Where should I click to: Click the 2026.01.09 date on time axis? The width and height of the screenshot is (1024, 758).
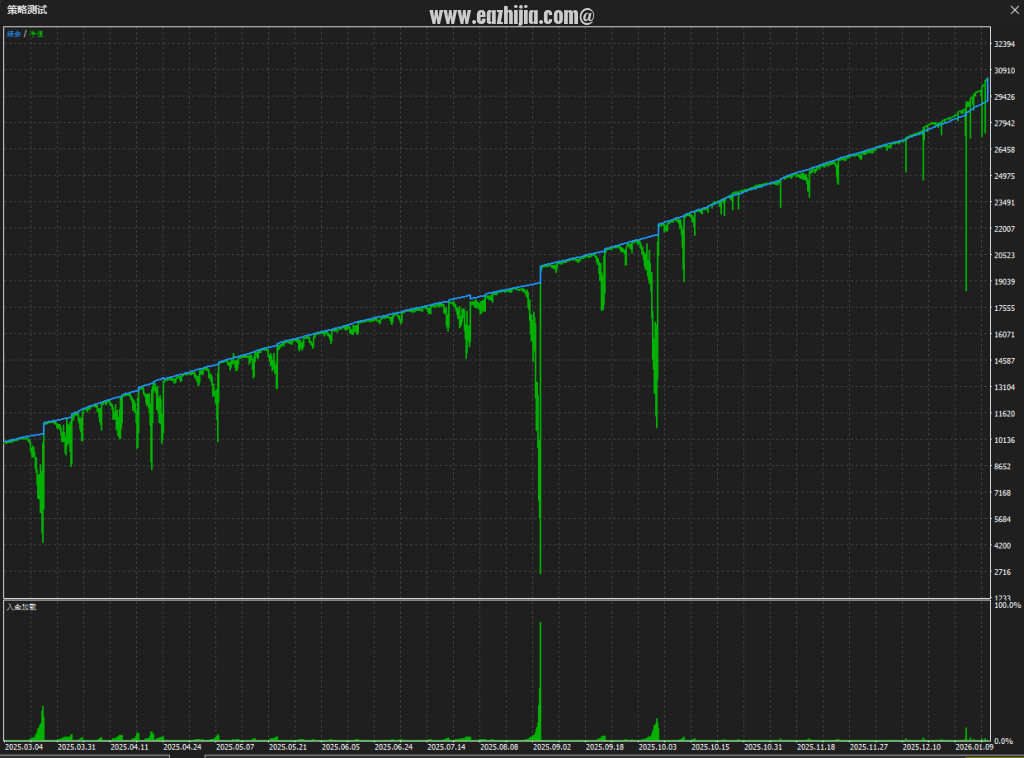(974, 748)
